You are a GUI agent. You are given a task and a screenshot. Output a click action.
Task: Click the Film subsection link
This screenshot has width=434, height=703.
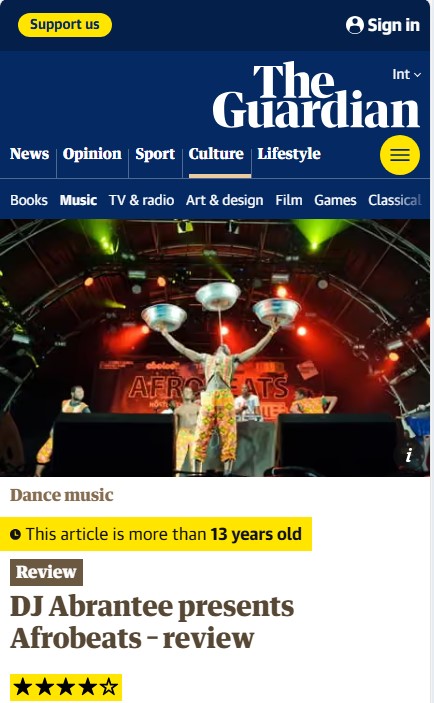coord(289,200)
